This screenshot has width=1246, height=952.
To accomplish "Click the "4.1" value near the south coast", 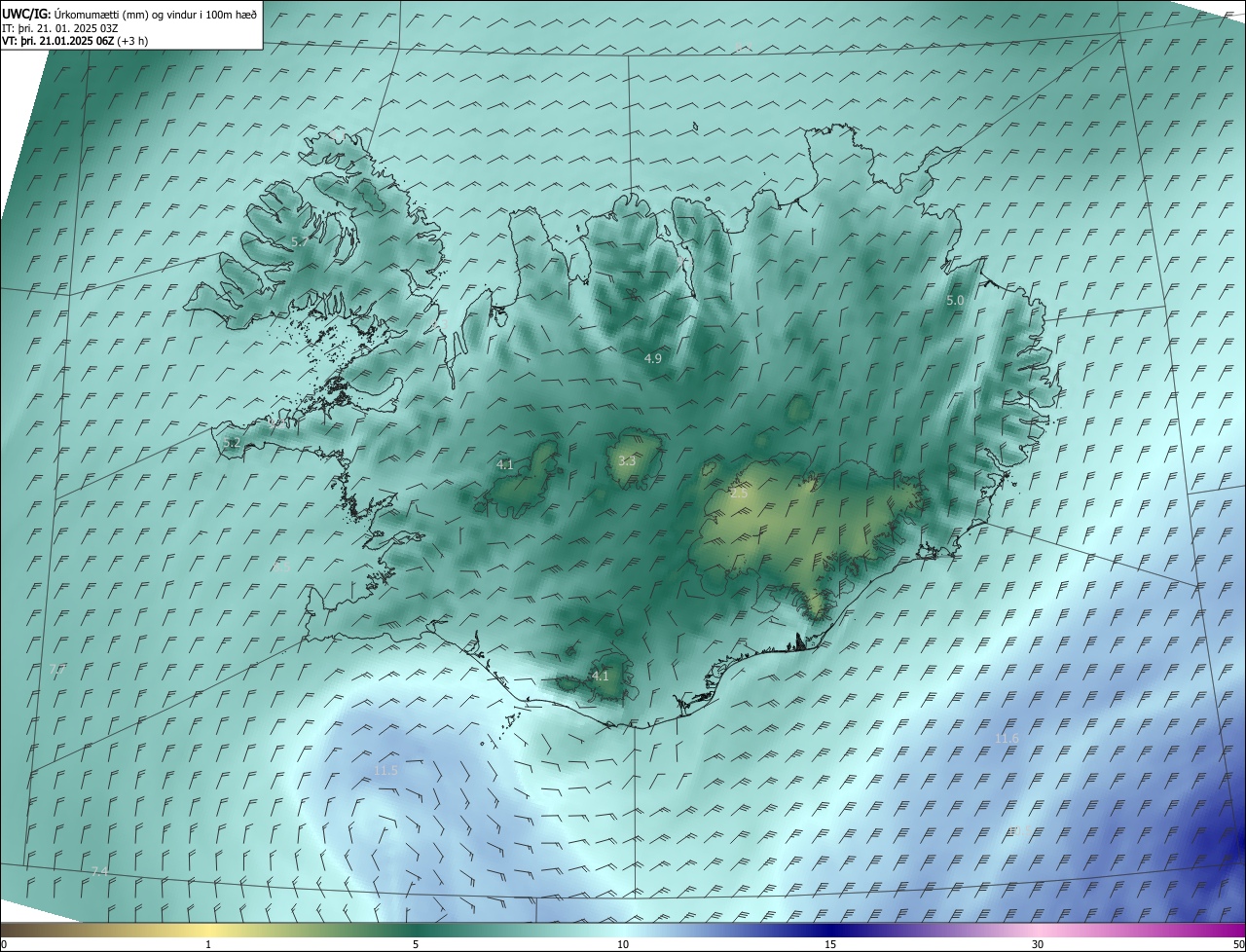I will [x=601, y=677].
